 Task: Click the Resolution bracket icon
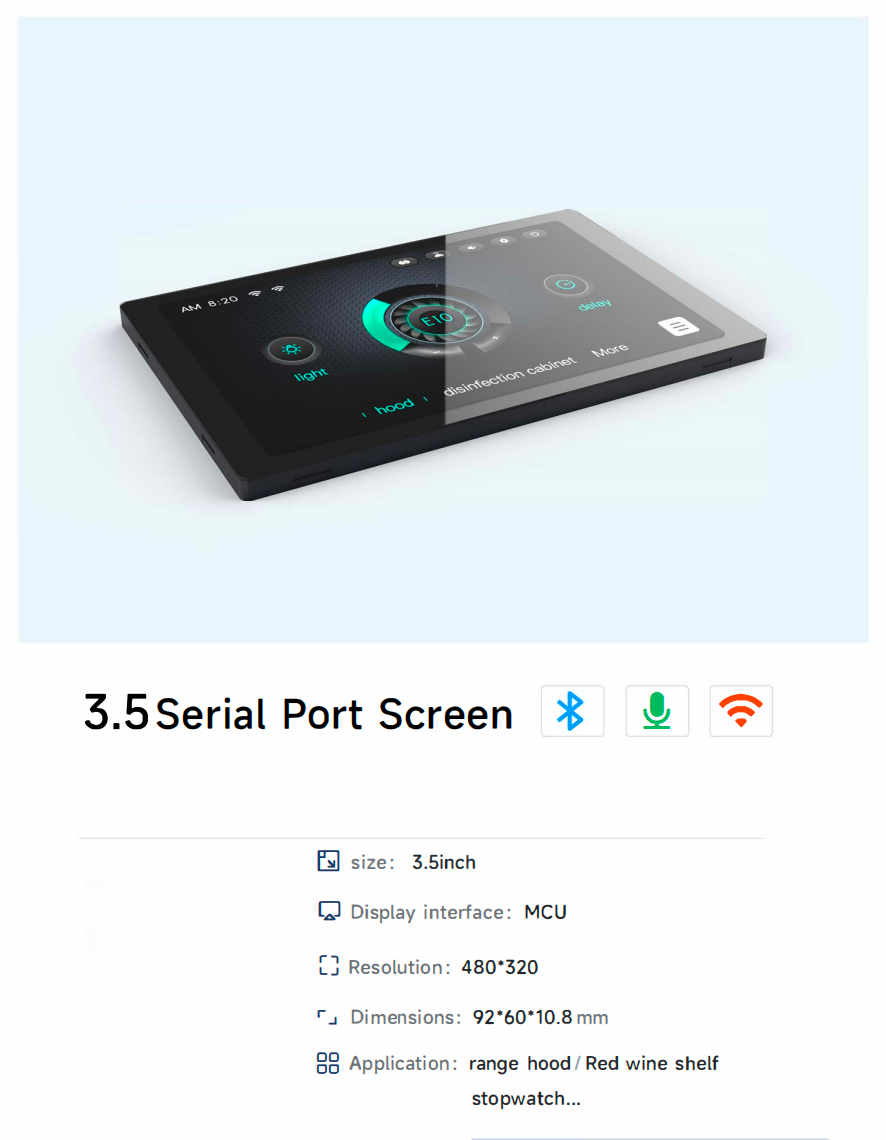coord(329,966)
